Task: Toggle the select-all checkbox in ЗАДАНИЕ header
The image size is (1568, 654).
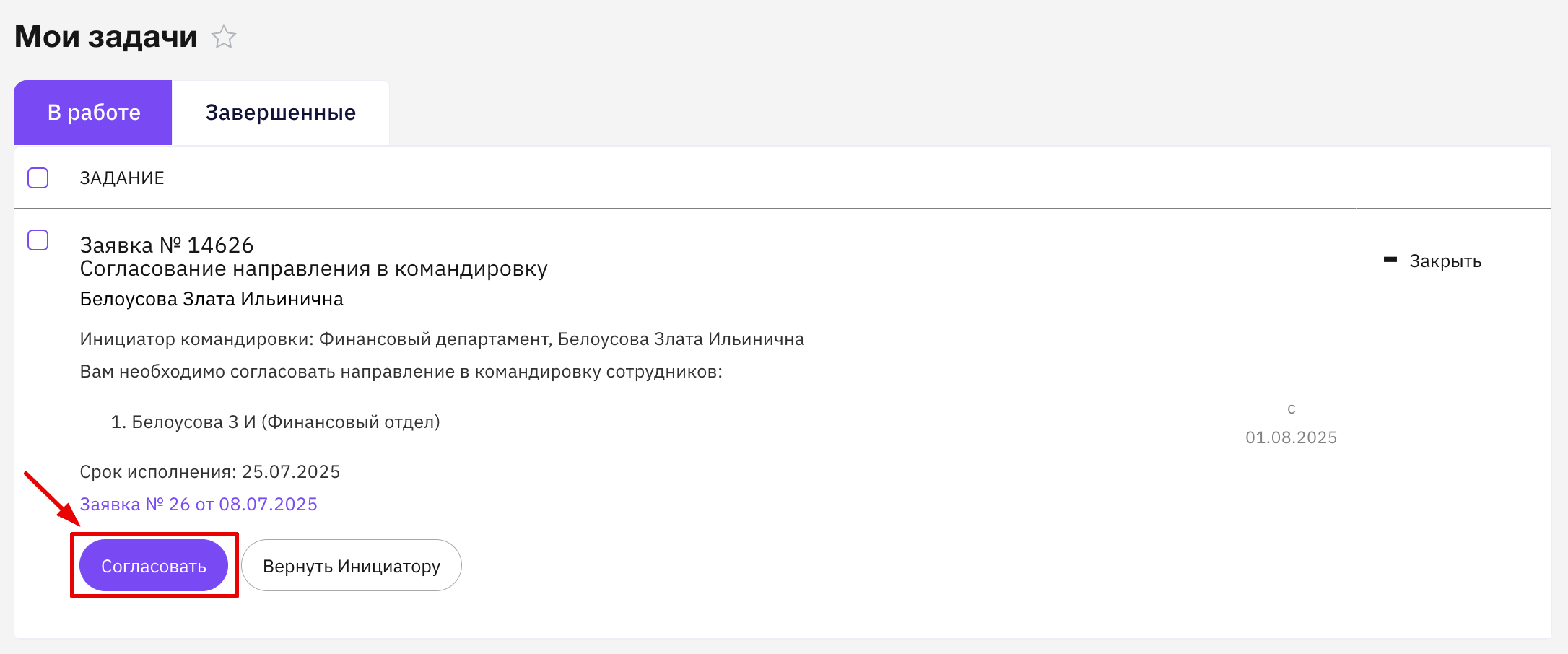Action: pos(38,178)
